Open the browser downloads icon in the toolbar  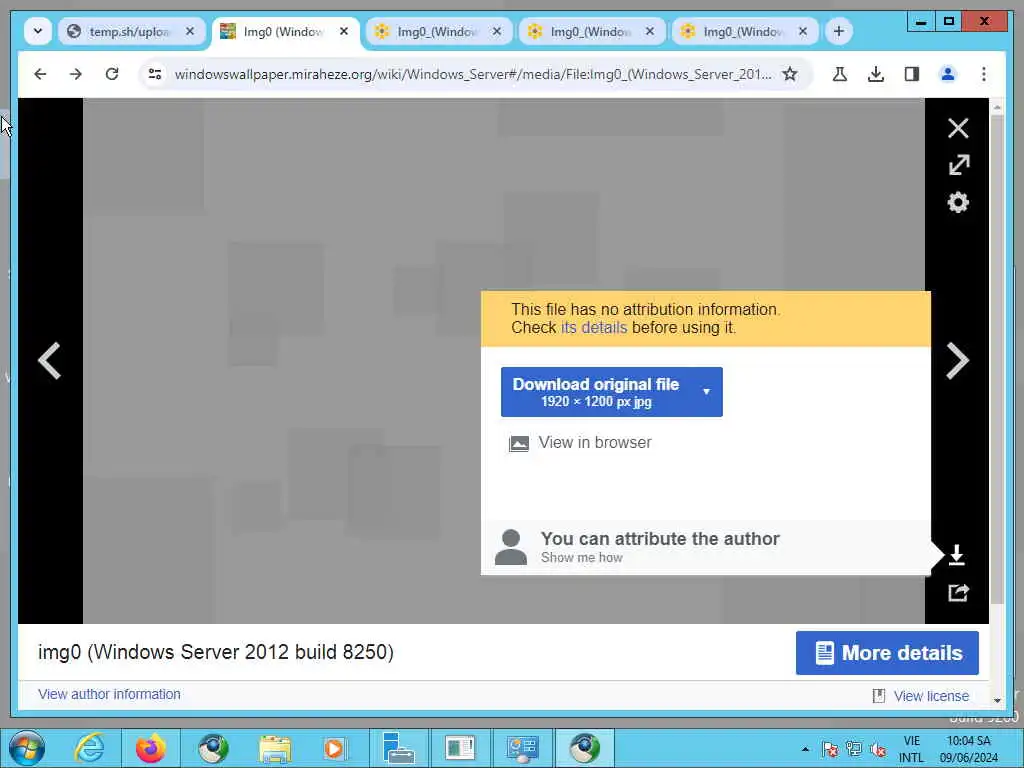tap(876, 74)
